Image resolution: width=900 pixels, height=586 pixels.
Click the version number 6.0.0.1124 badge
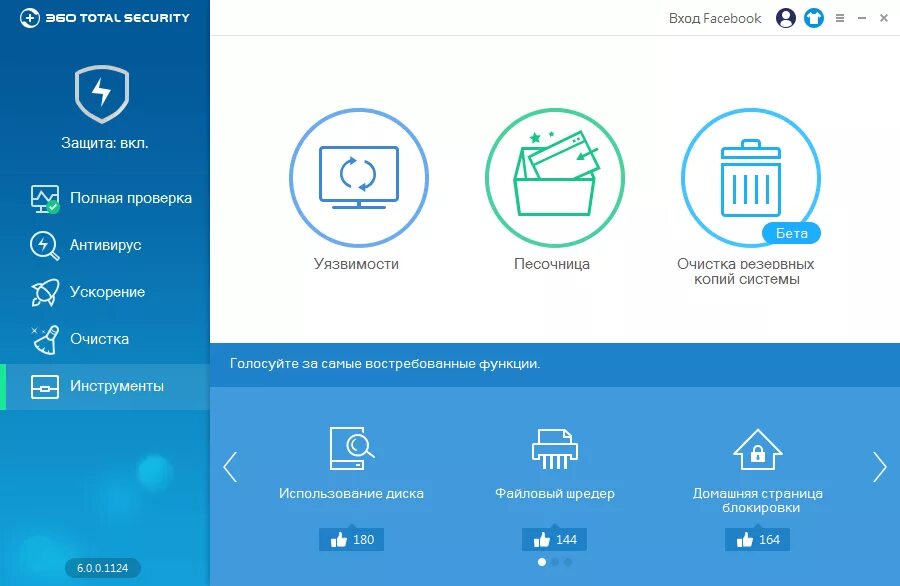pyautogui.click(x=103, y=568)
